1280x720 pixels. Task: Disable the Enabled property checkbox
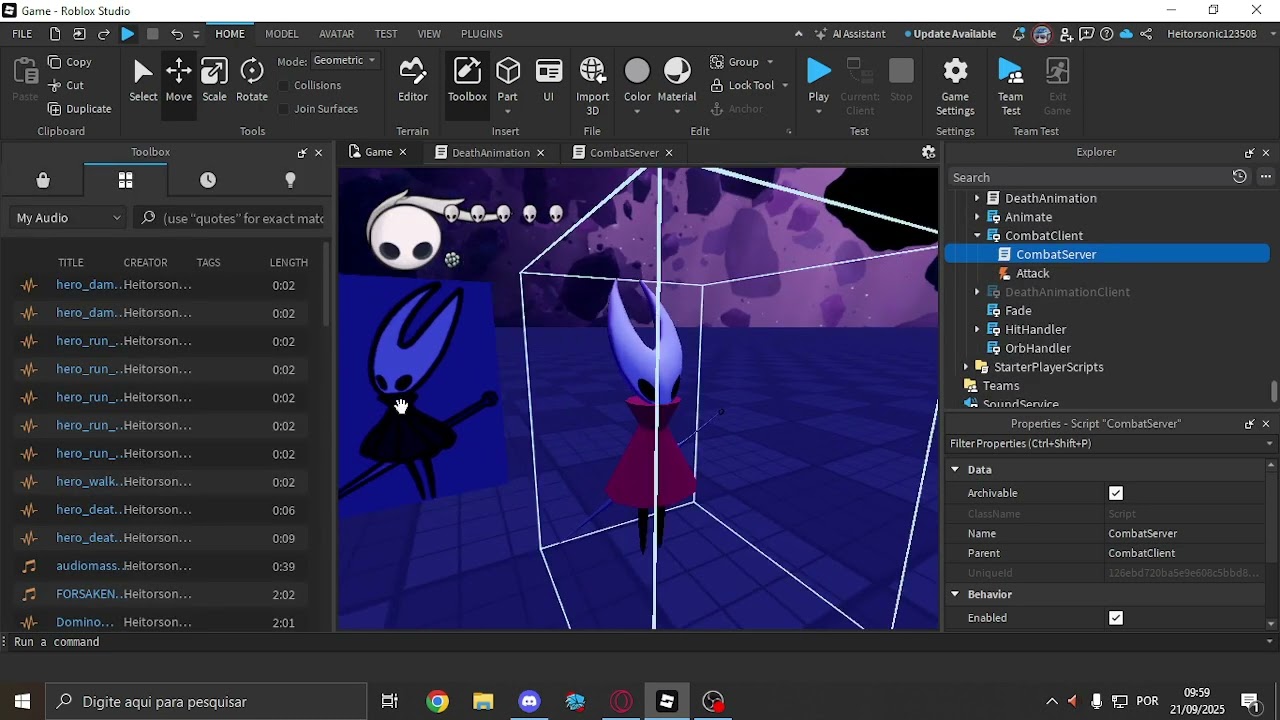1116,618
